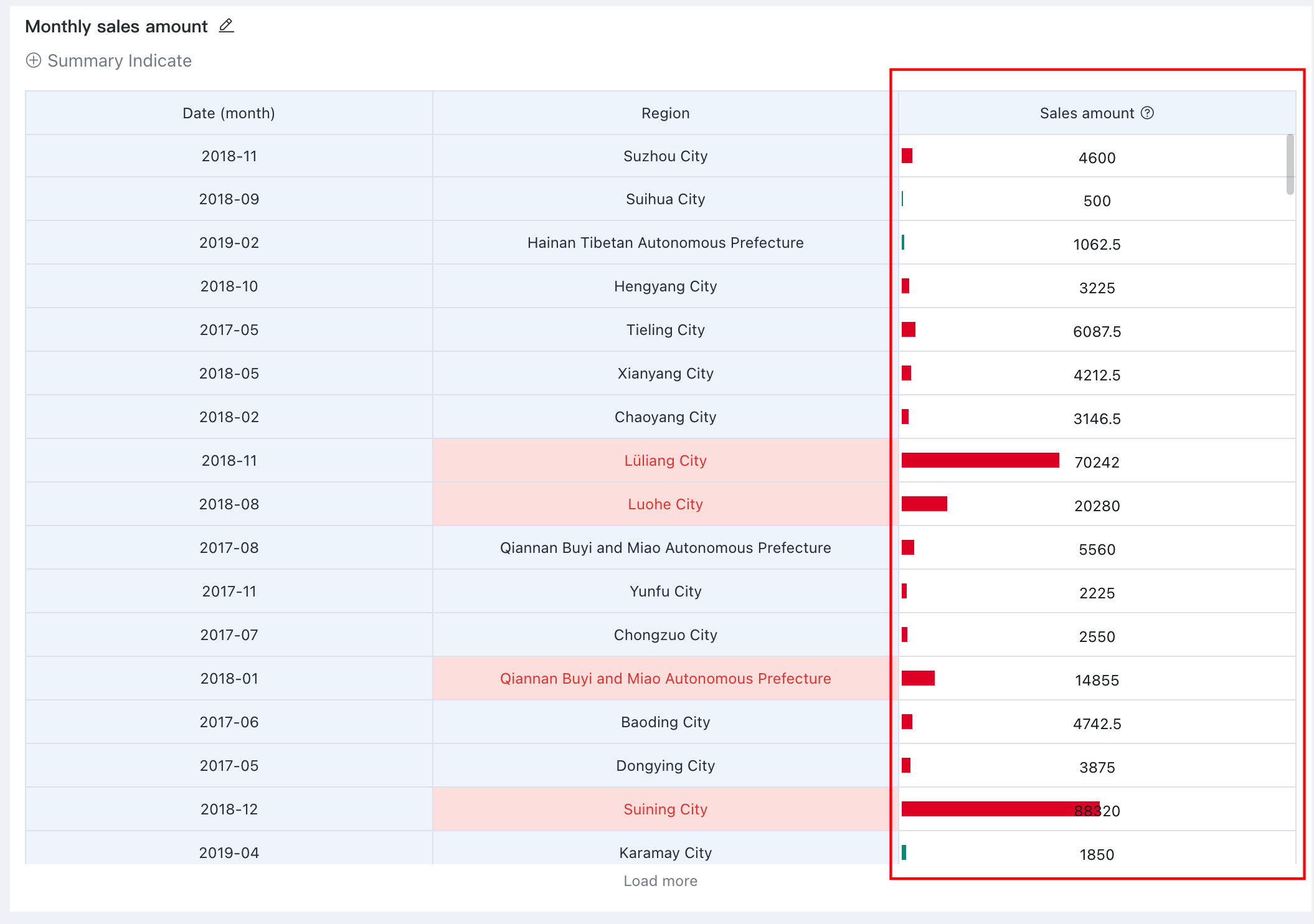Screen dimensions: 1314x924
Task: Select the Region column header
Action: point(665,113)
